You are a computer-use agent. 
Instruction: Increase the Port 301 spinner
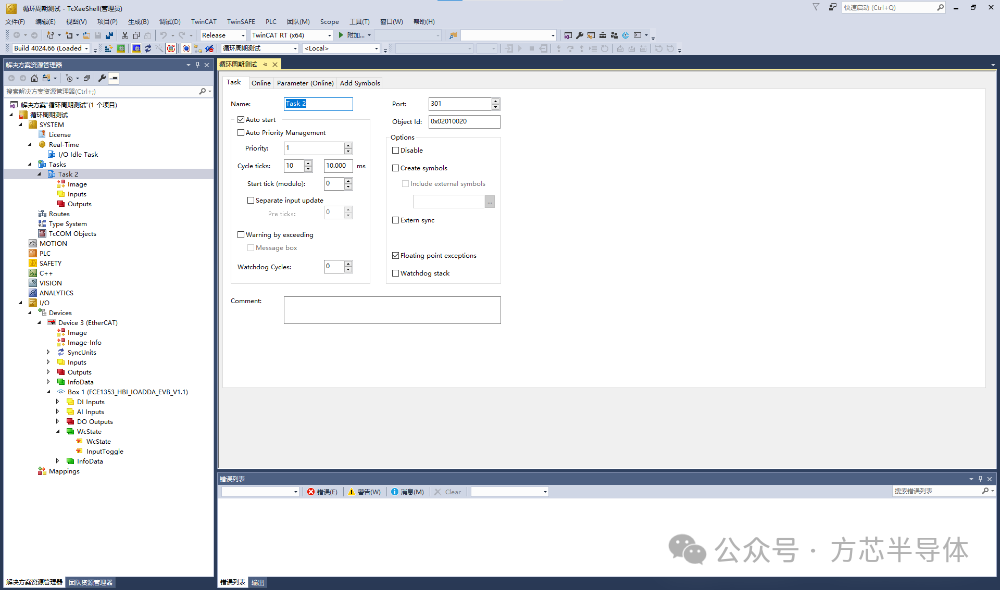point(496,101)
